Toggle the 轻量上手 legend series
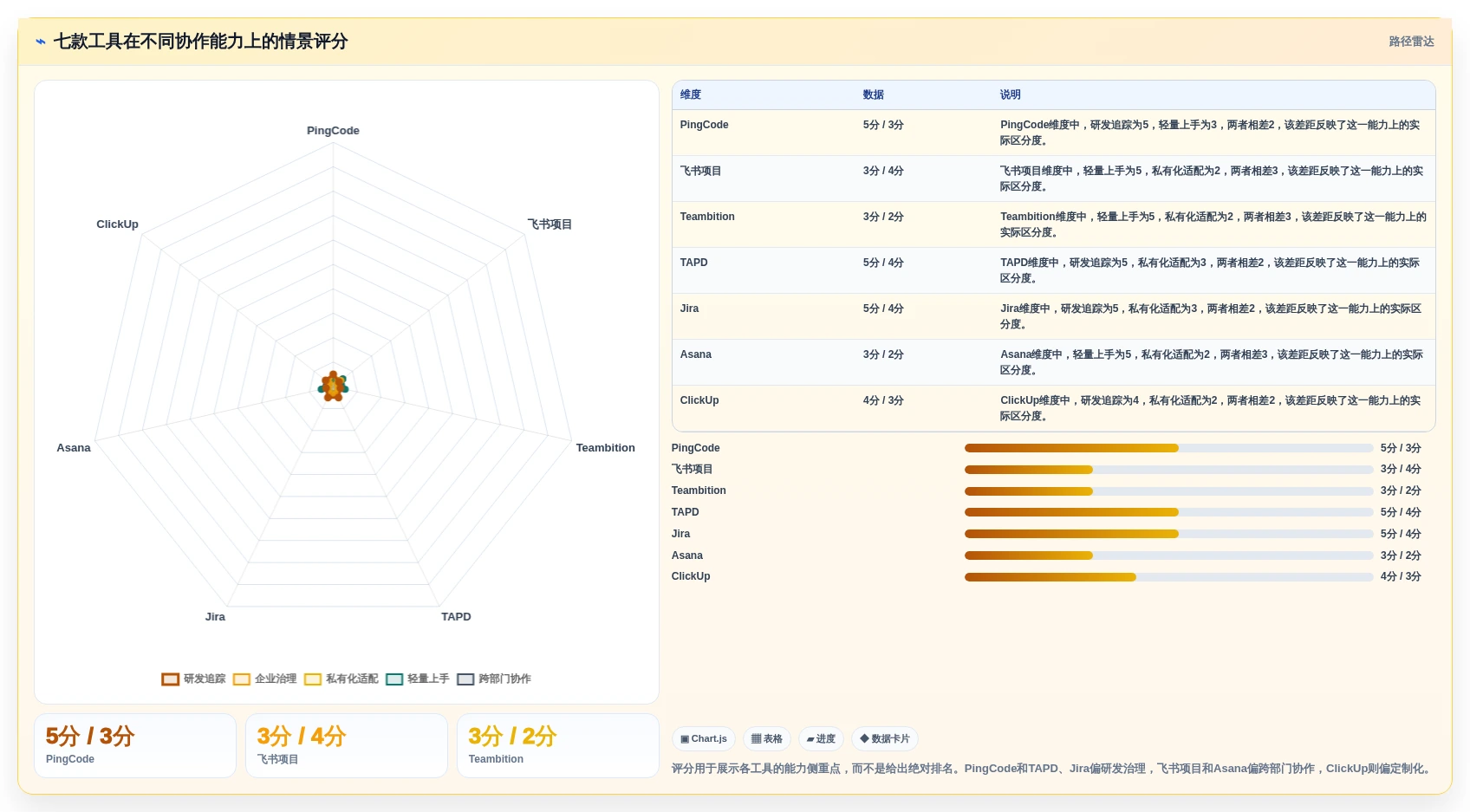Screen dimensions: 1470x812 pos(418,679)
